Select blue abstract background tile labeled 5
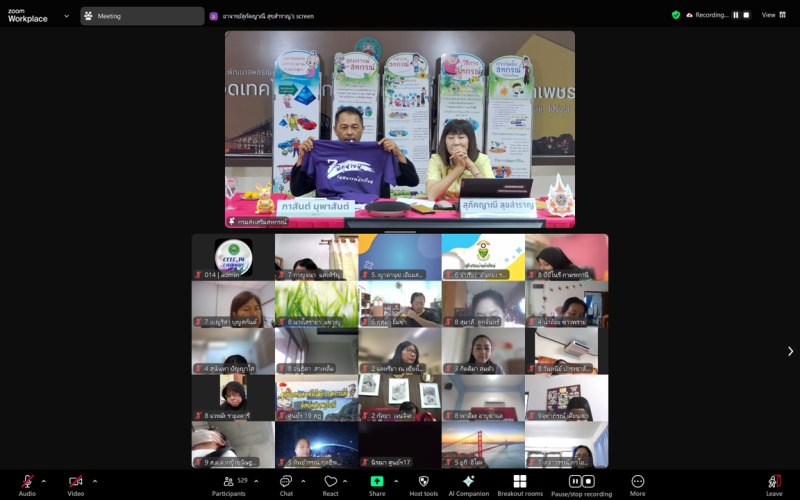Image resolution: width=800 pixels, height=500 pixels. click(x=400, y=257)
